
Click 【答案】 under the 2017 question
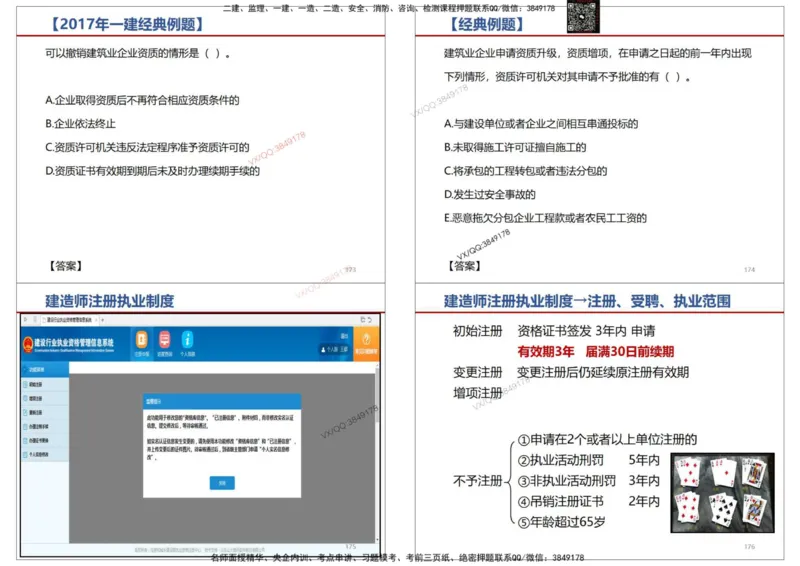click(x=65, y=266)
